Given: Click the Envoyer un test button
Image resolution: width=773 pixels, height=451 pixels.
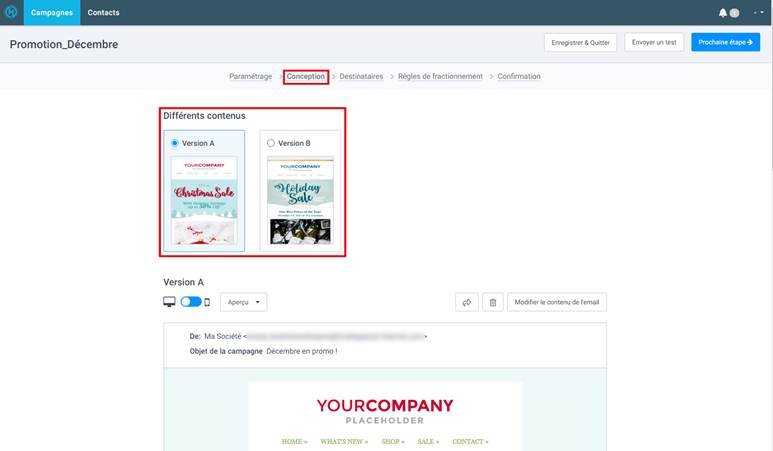Looking at the screenshot, I should tap(654, 43).
